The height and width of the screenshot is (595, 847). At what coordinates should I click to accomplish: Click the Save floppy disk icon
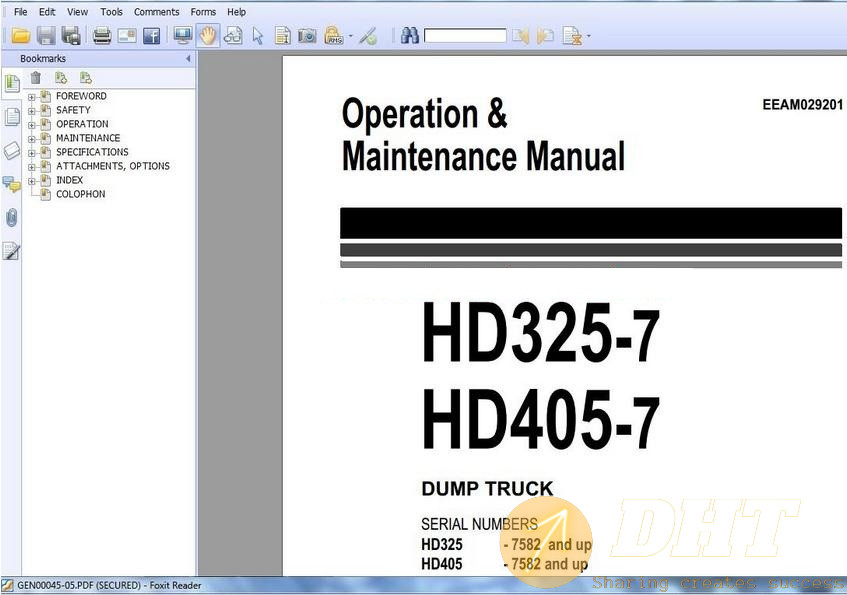pos(46,36)
